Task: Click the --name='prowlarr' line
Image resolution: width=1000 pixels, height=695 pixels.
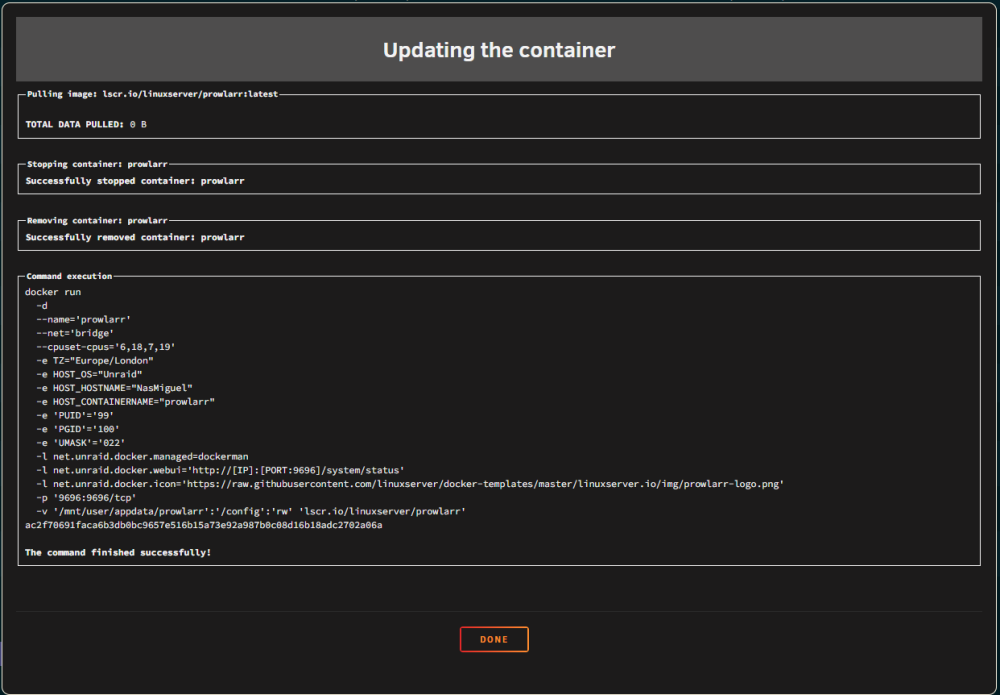Action: pyautogui.click(x=84, y=319)
